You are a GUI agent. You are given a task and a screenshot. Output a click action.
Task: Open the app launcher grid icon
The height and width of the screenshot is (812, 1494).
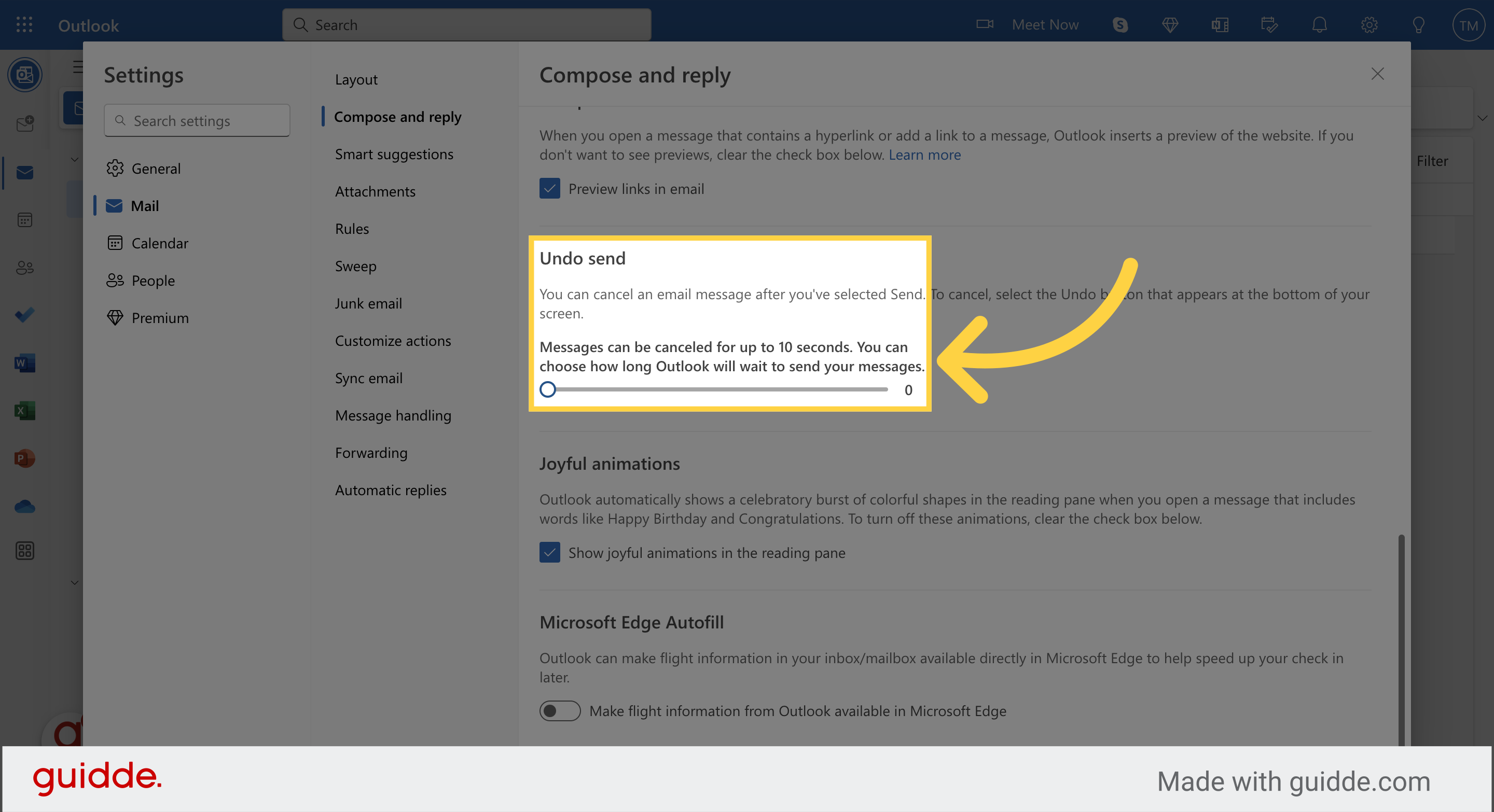24,24
